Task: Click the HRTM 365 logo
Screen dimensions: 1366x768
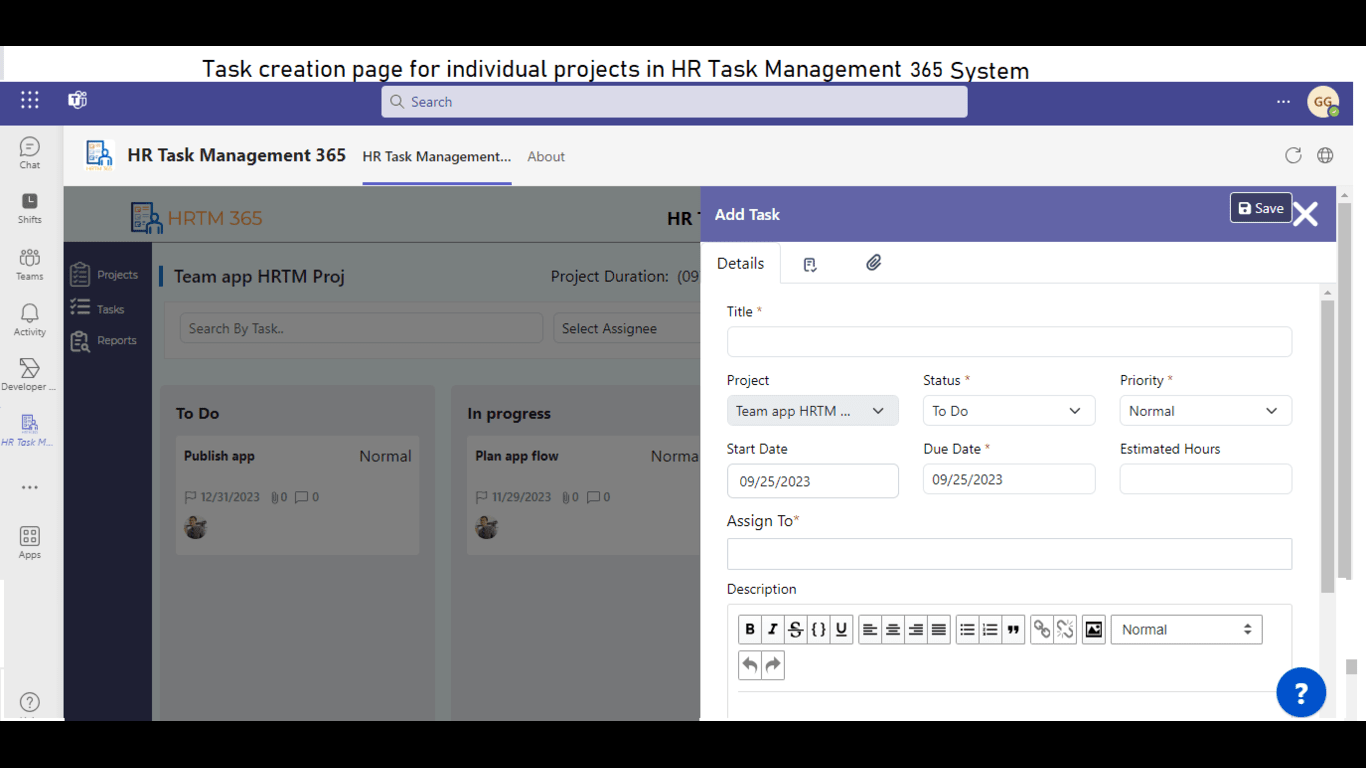Action: tap(197, 217)
